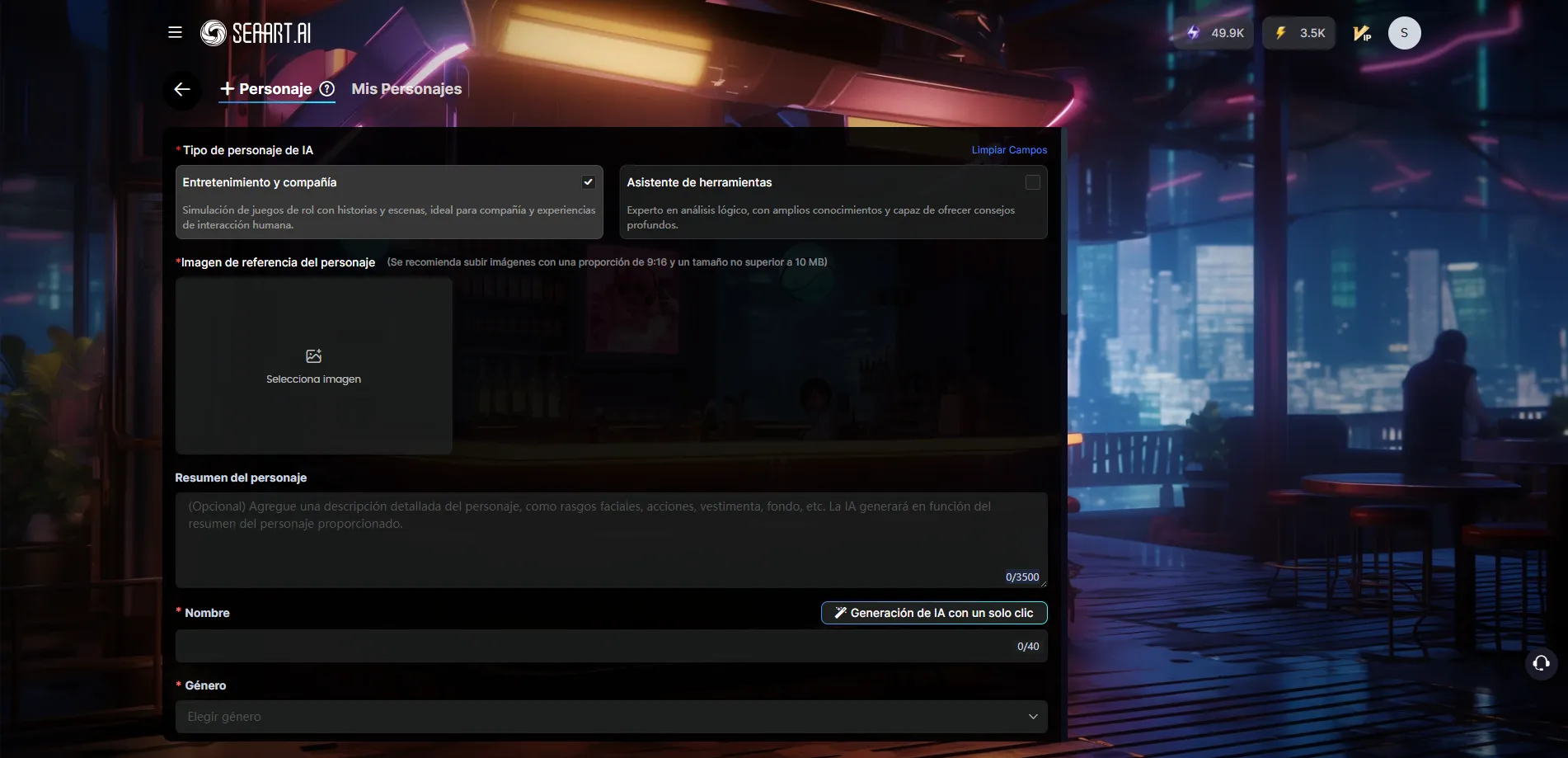Image resolution: width=1568 pixels, height=758 pixels.
Task: Click the yellow lightning stamina icon
Action: click(1279, 33)
